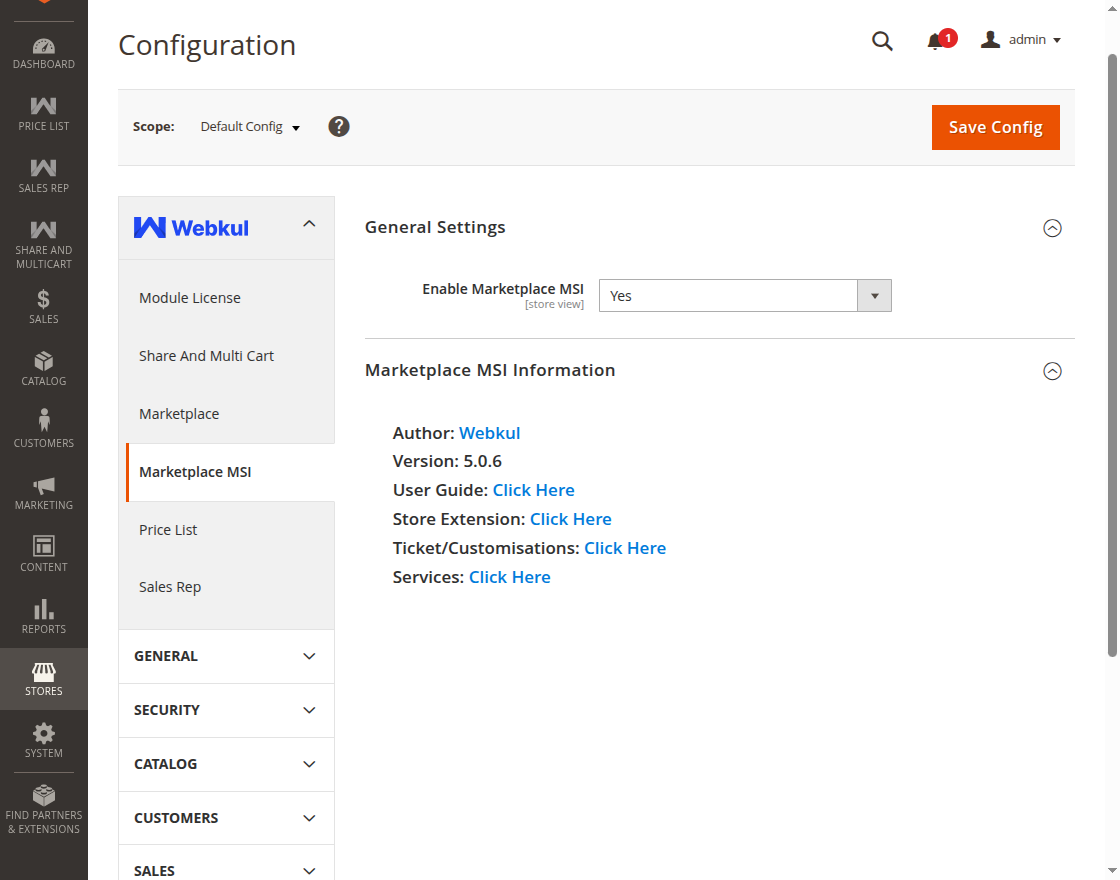Open Share and Multicart sidebar menu
This screenshot has height=880, width=1120.
point(44,244)
